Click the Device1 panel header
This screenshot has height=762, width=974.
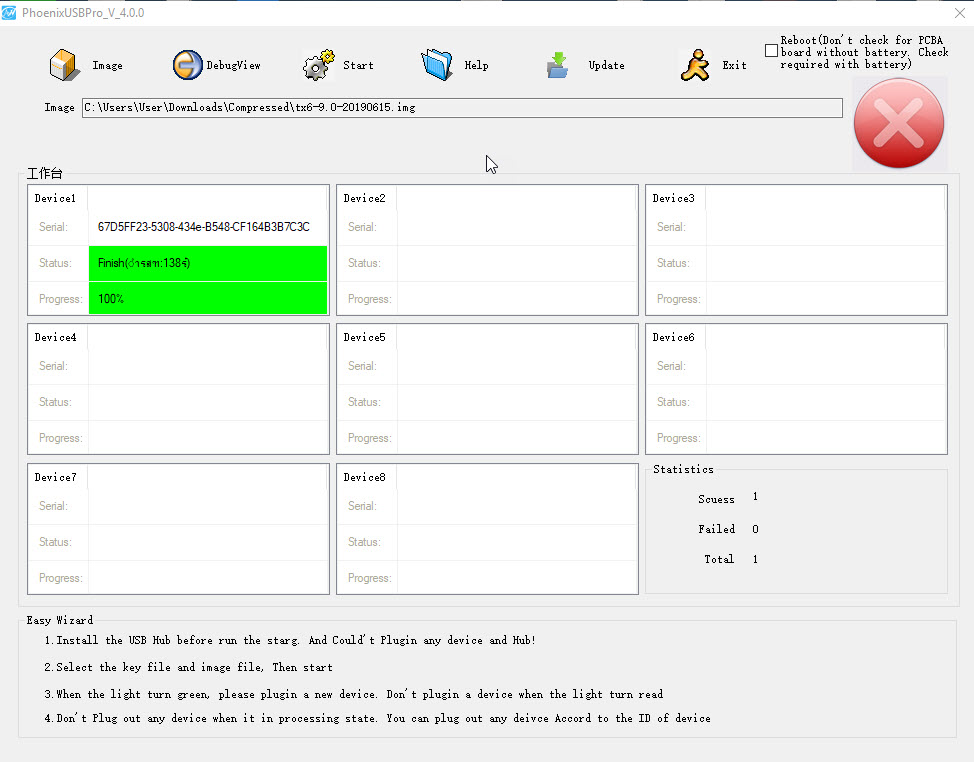(x=55, y=198)
